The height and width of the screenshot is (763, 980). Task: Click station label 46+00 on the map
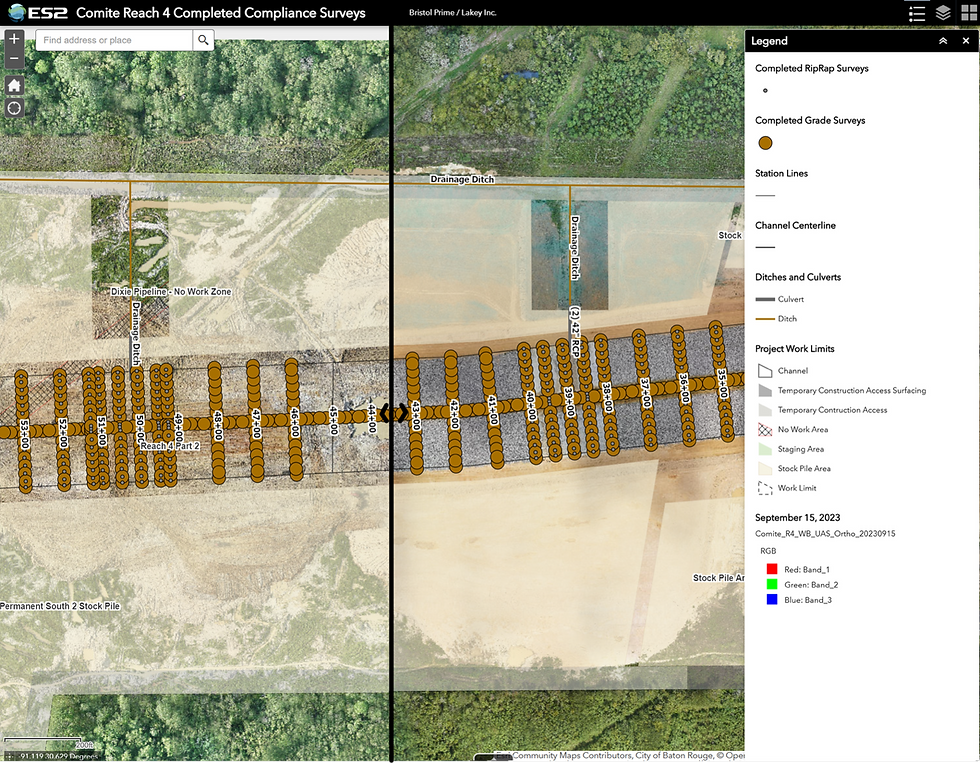pyautogui.click(x=294, y=422)
